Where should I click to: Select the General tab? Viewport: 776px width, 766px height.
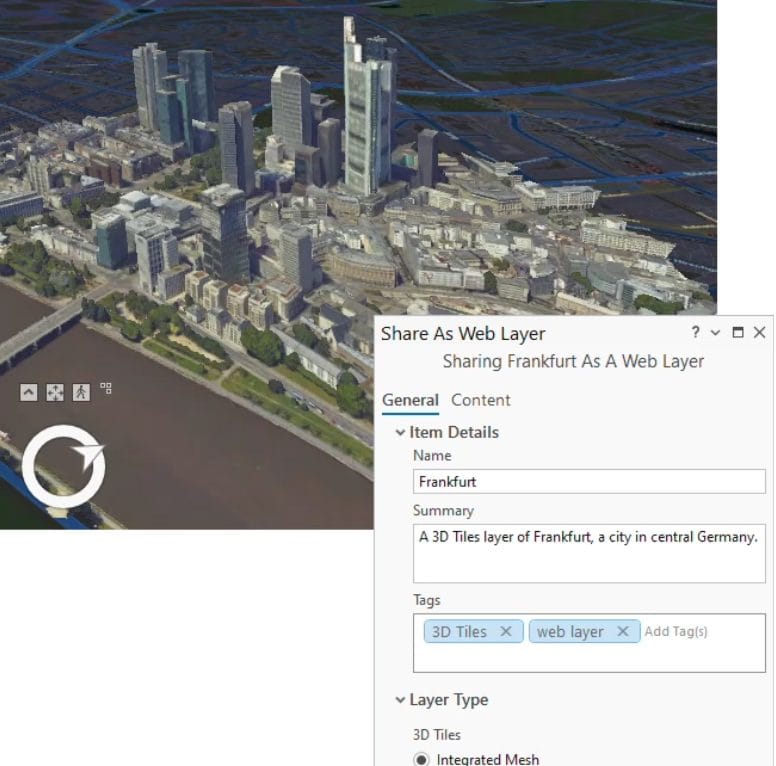410,400
